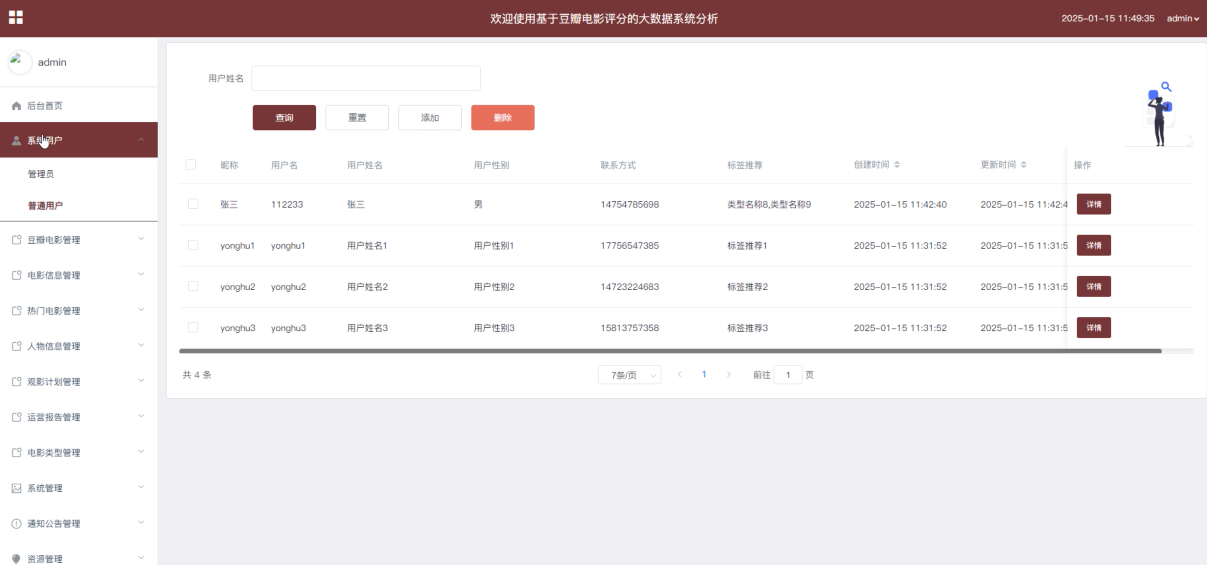1207x565 pixels.
Task: Click the admin avatar image in sidebar
Action: pos(20,62)
